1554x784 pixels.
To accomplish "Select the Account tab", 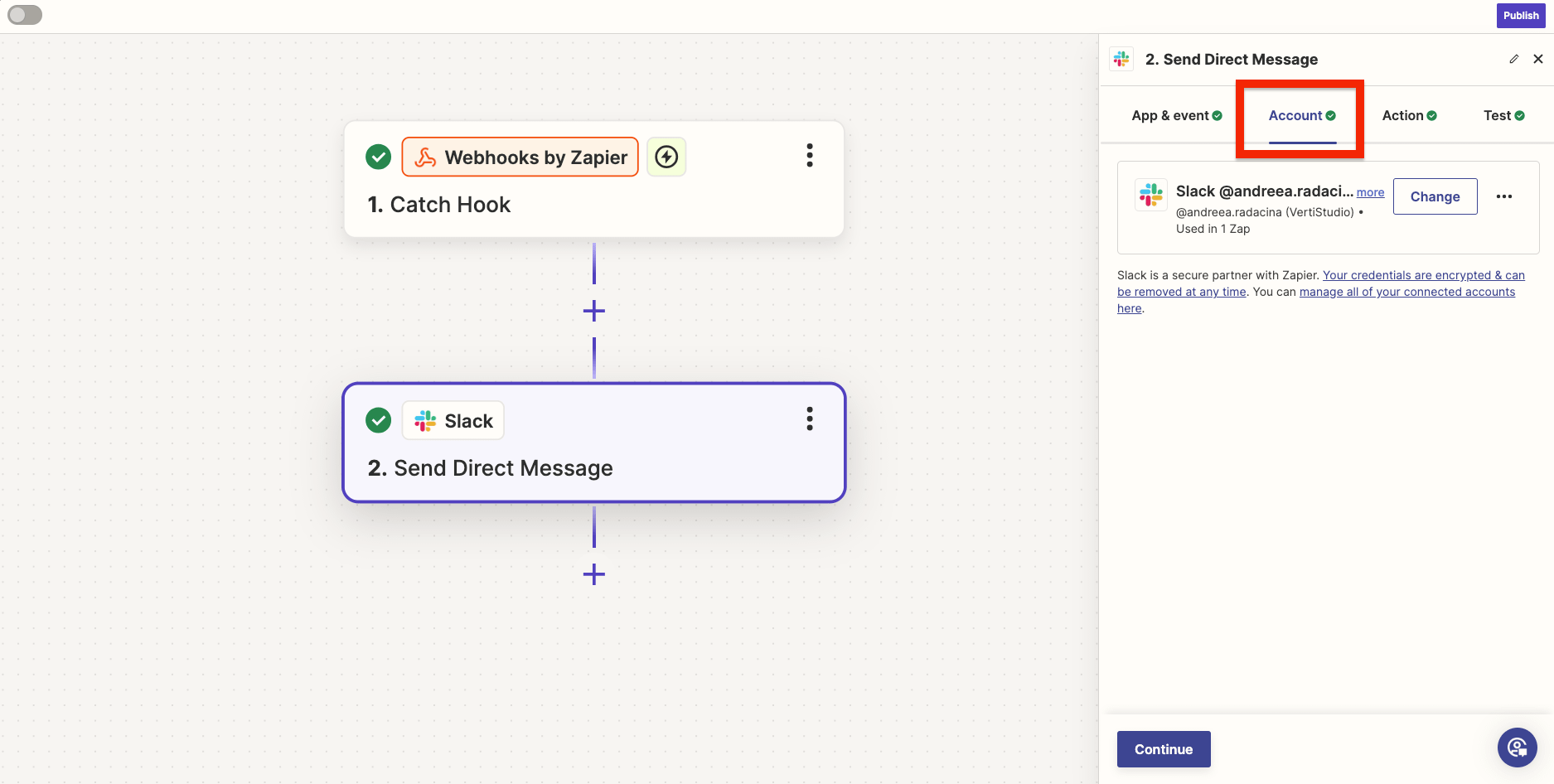I will coord(1301,116).
